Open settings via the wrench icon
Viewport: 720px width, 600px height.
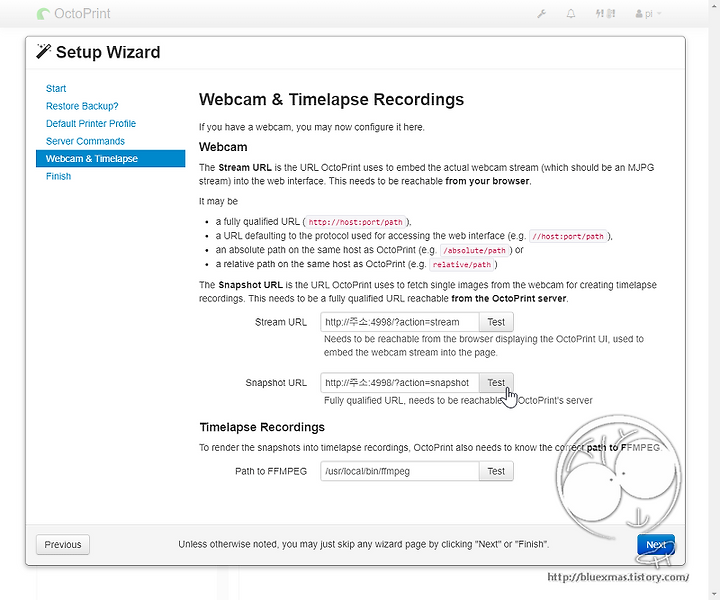(x=542, y=14)
